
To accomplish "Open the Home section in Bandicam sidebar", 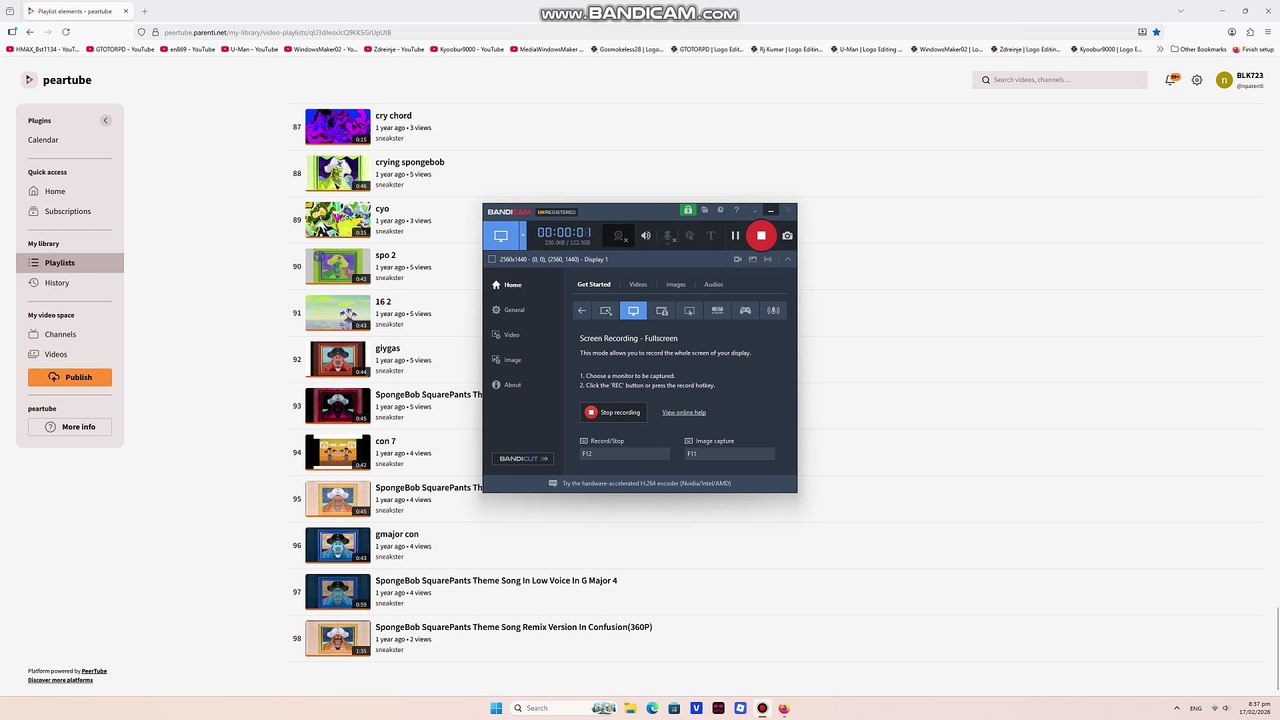I will 507,285.
